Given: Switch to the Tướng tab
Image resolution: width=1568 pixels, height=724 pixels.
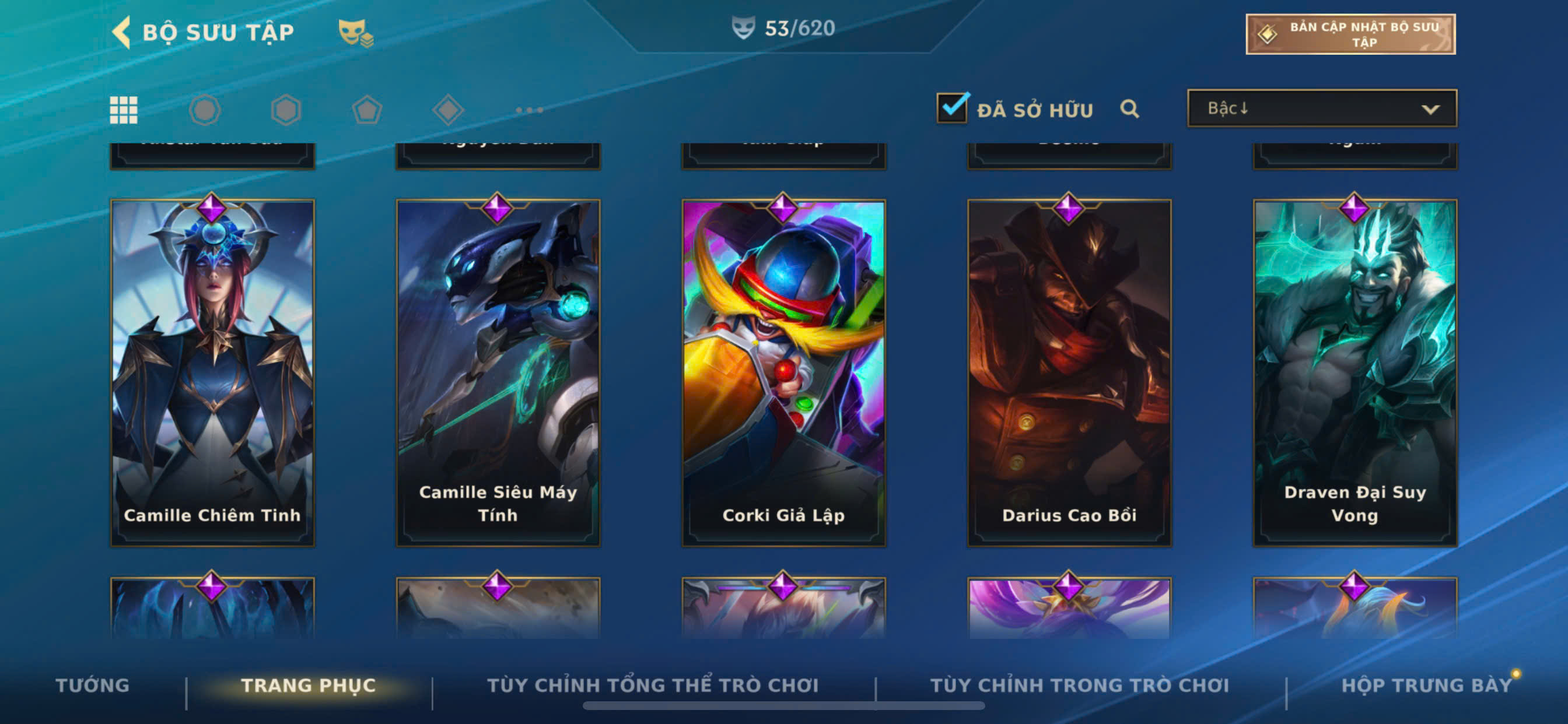Looking at the screenshot, I should click(x=93, y=685).
